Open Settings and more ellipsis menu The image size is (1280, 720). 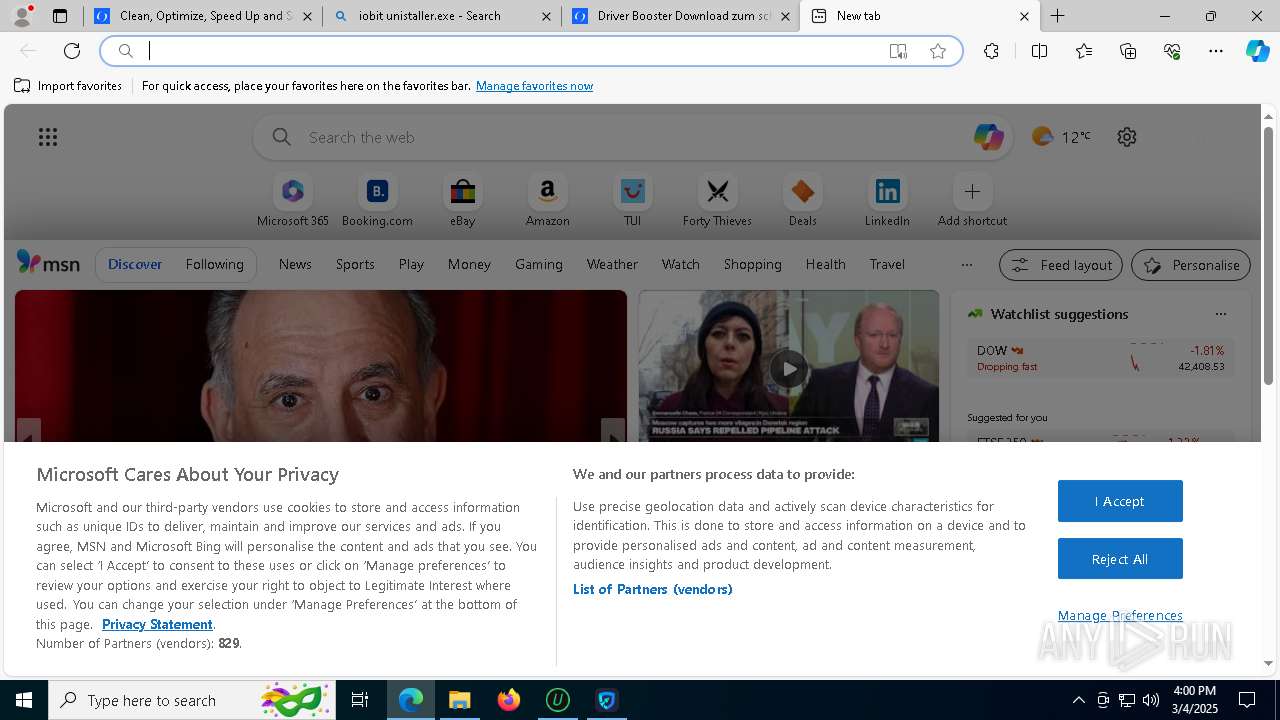(x=1216, y=51)
